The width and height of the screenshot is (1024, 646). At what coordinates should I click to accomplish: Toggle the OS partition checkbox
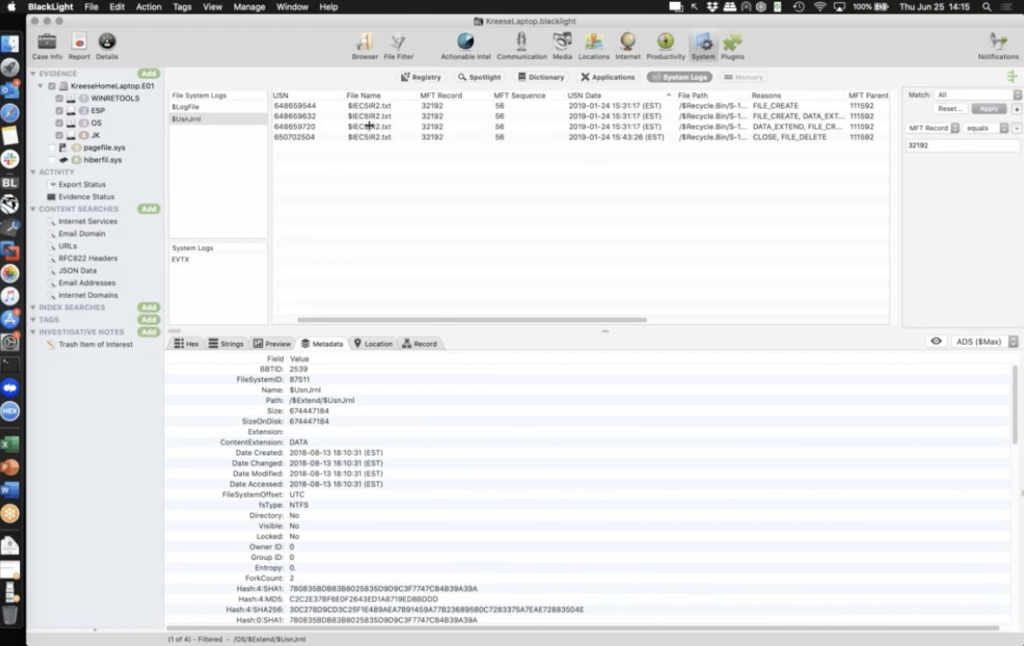59,123
